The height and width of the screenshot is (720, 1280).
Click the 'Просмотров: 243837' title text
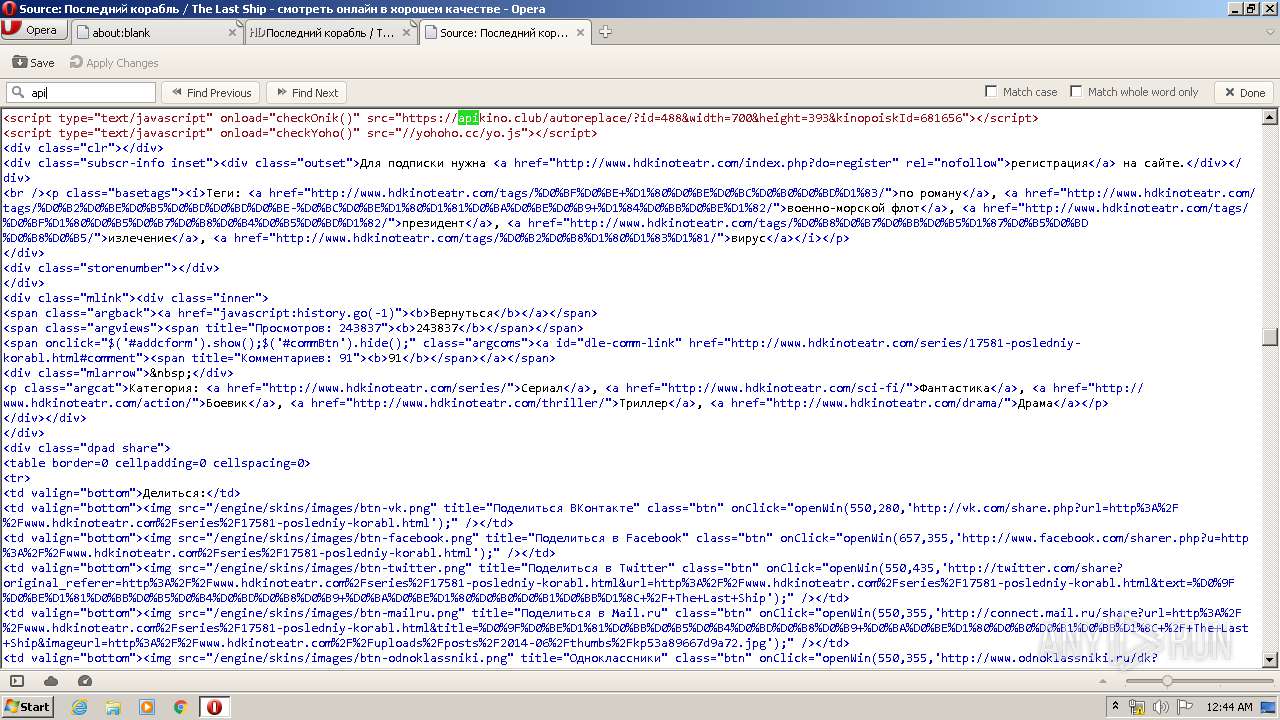(x=318, y=328)
